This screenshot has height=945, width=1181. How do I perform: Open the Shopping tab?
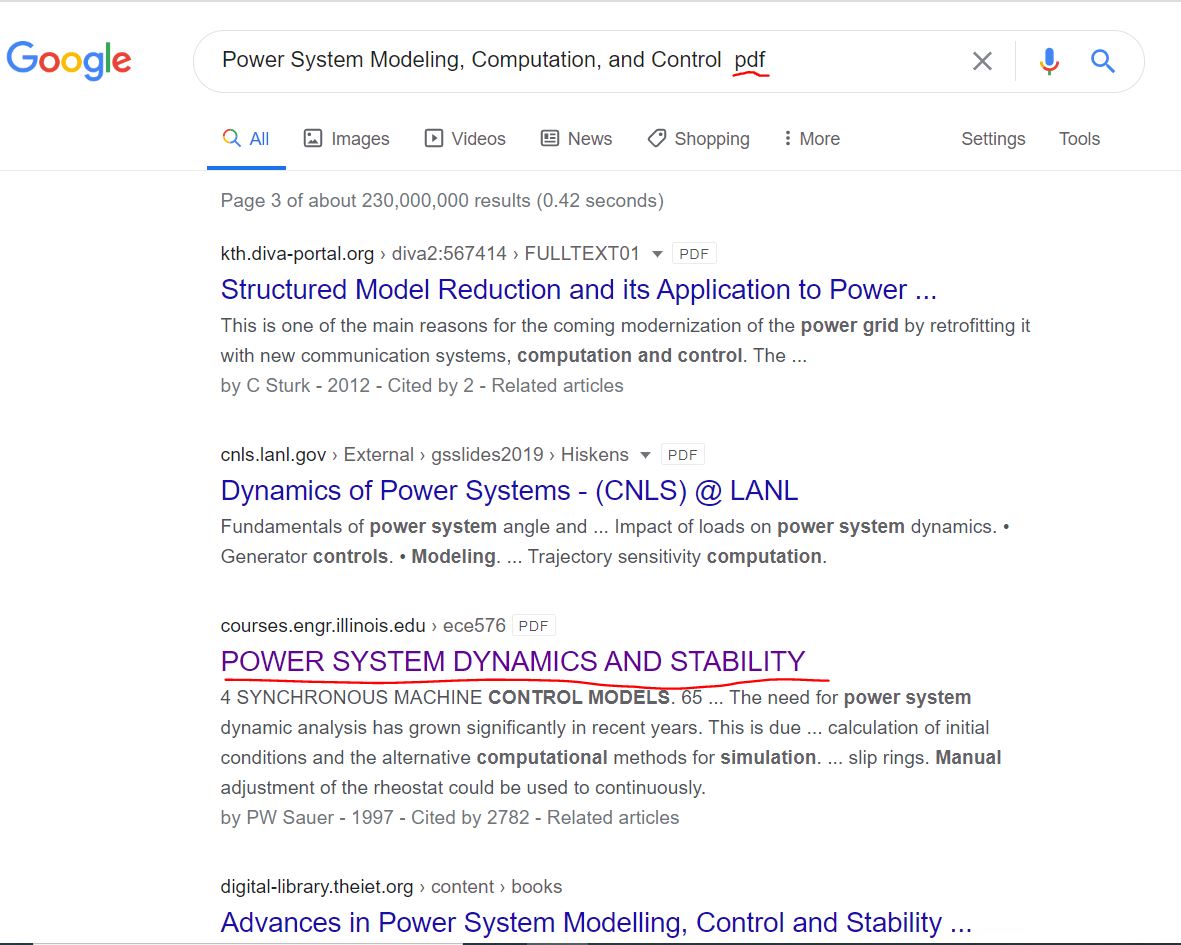pos(699,139)
